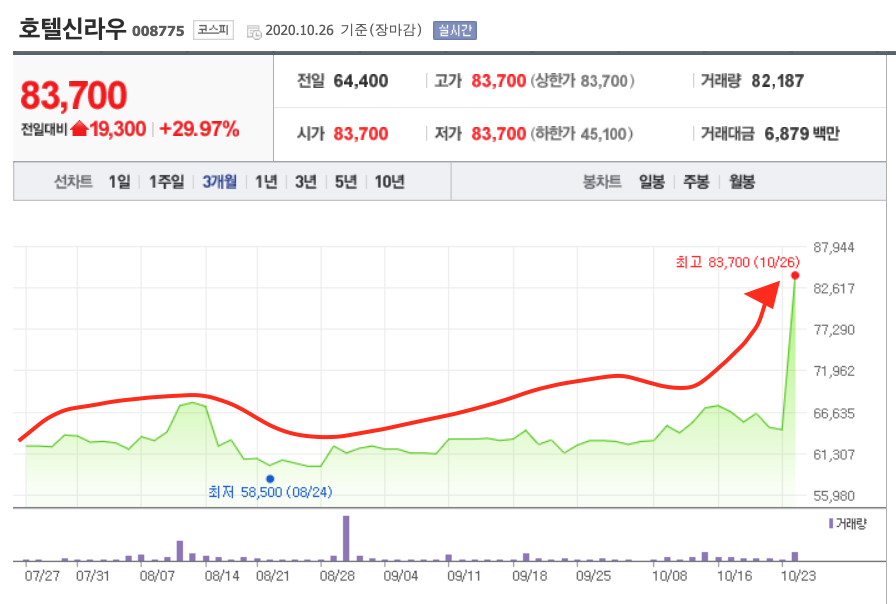Screen dimensions: 896x604
Task: Click the trading value 6,879 백만
Action: click(802, 134)
